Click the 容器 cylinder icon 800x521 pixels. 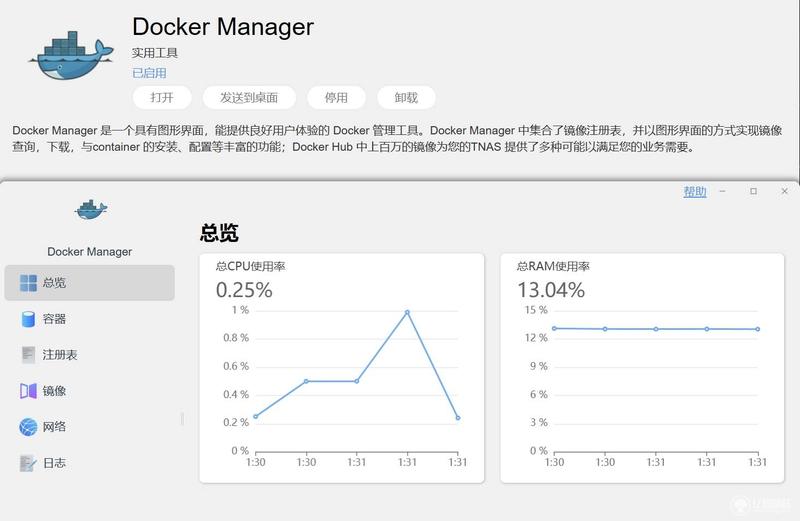coord(28,319)
